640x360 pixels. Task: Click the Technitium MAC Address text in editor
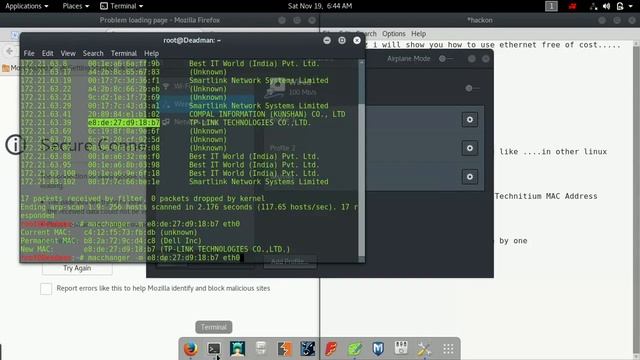546,196
